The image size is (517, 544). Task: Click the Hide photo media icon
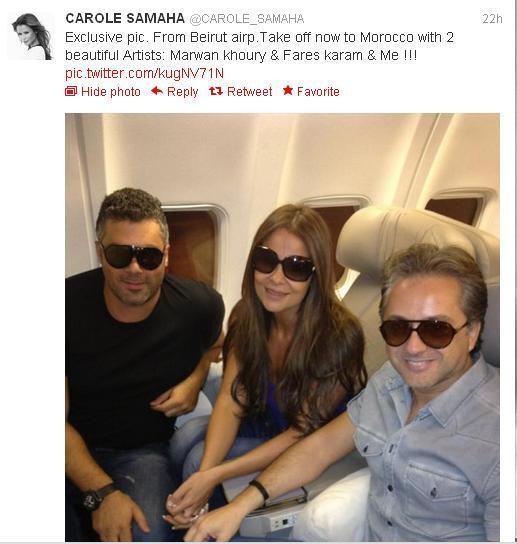71,92
